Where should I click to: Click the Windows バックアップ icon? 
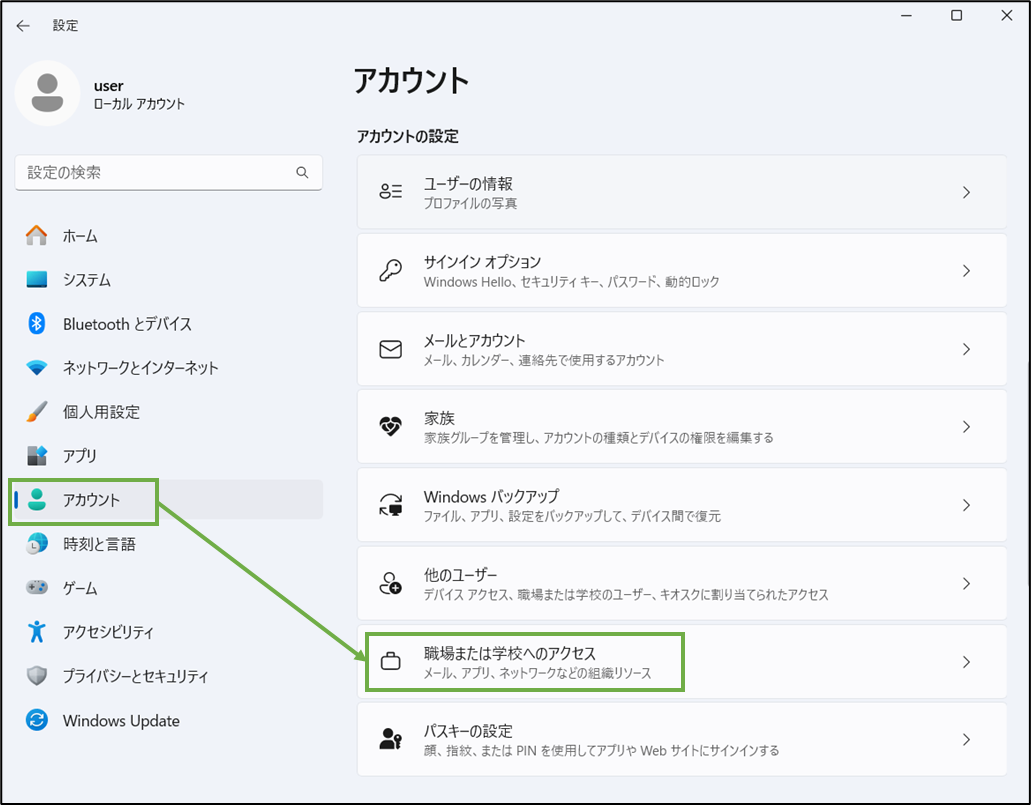pyautogui.click(x=391, y=505)
